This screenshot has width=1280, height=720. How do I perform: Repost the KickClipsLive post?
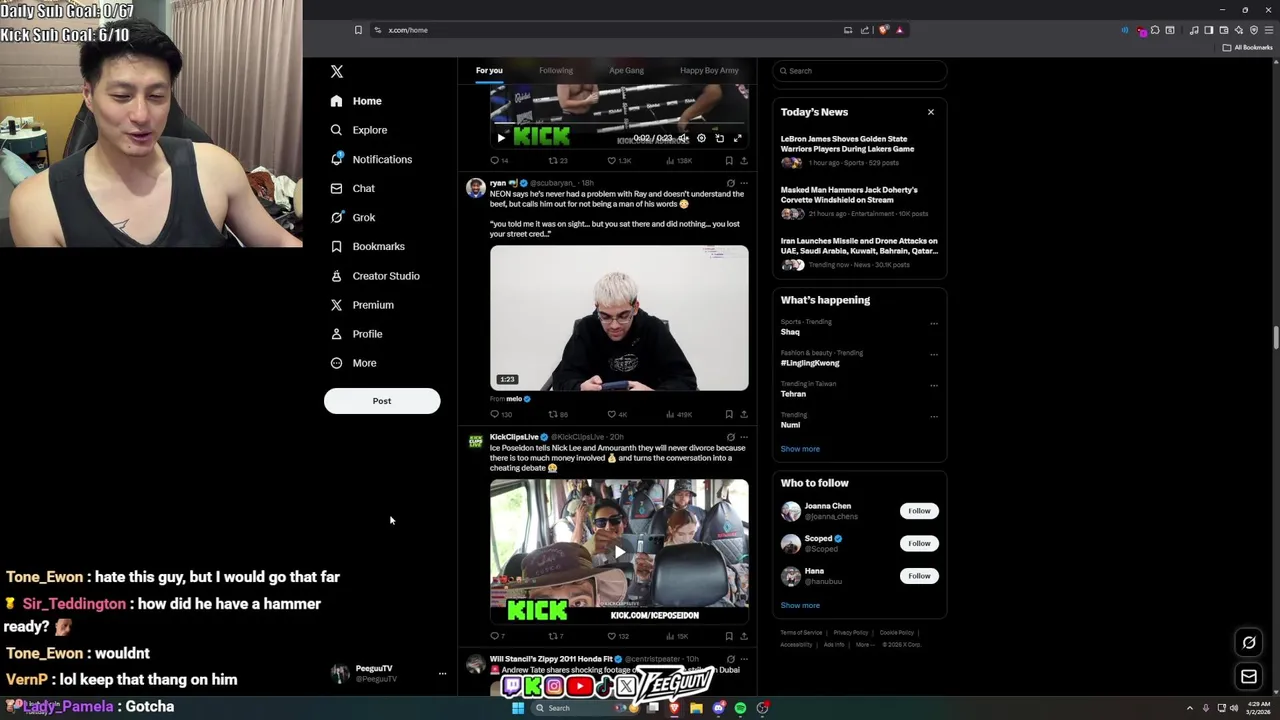coord(556,636)
